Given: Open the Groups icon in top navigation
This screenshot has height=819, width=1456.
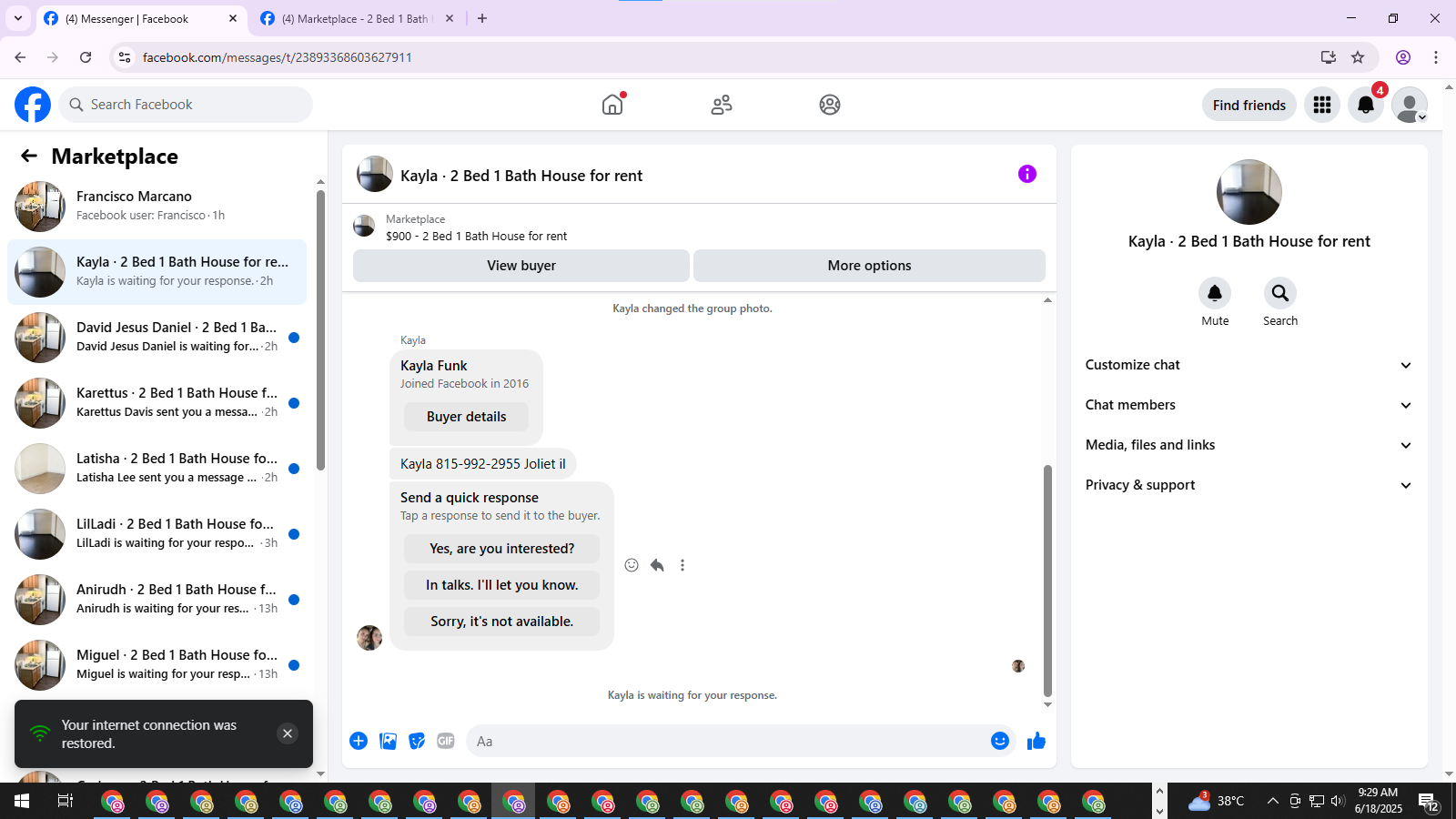Looking at the screenshot, I should coord(830,105).
